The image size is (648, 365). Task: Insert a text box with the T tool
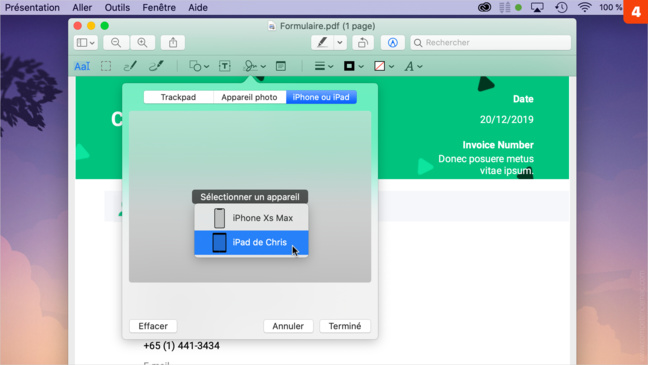[x=224, y=66]
